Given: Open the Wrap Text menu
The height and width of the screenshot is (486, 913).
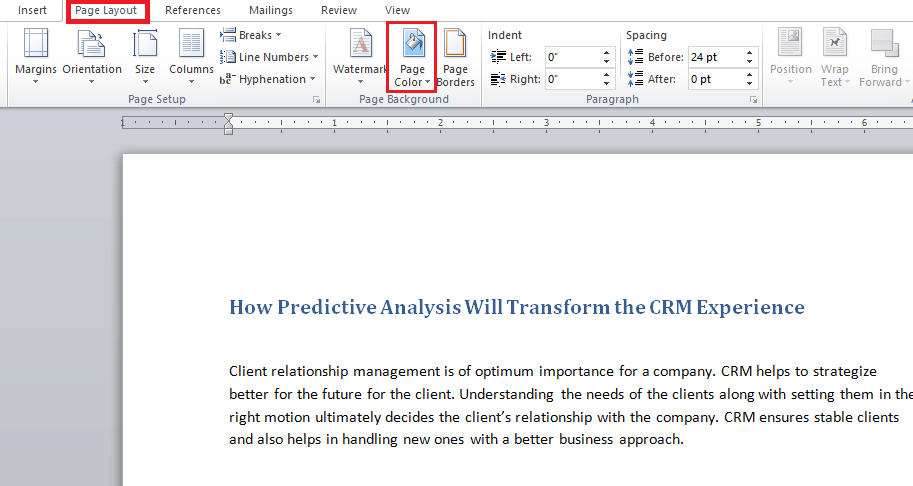Looking at the screenshot, I should click(834, 57).
